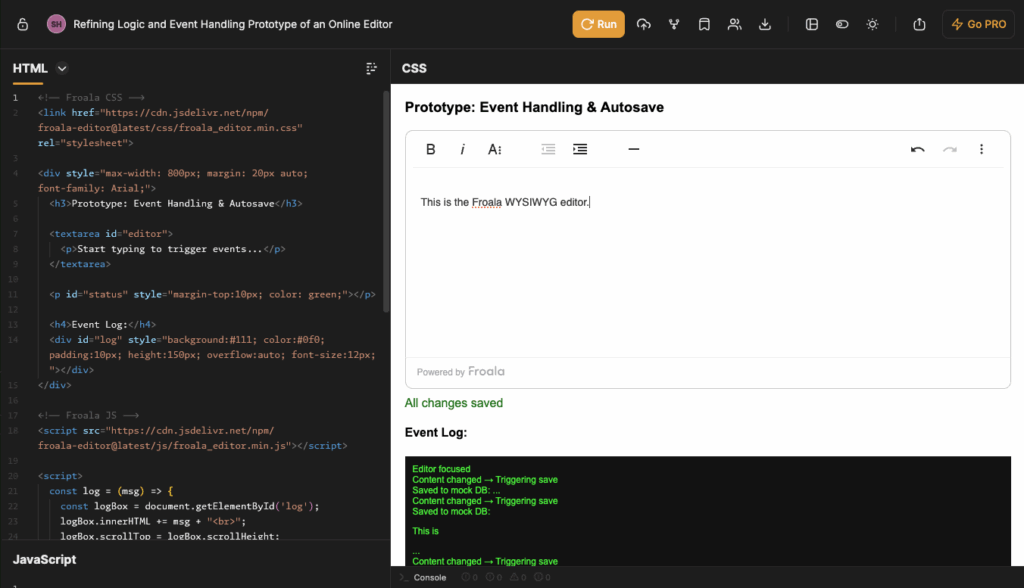Image resolution: width=1024 pixels, height=588 pixels.
Task: Click the 'const log = (msg)' code line
Action: (x=111, y=491)
